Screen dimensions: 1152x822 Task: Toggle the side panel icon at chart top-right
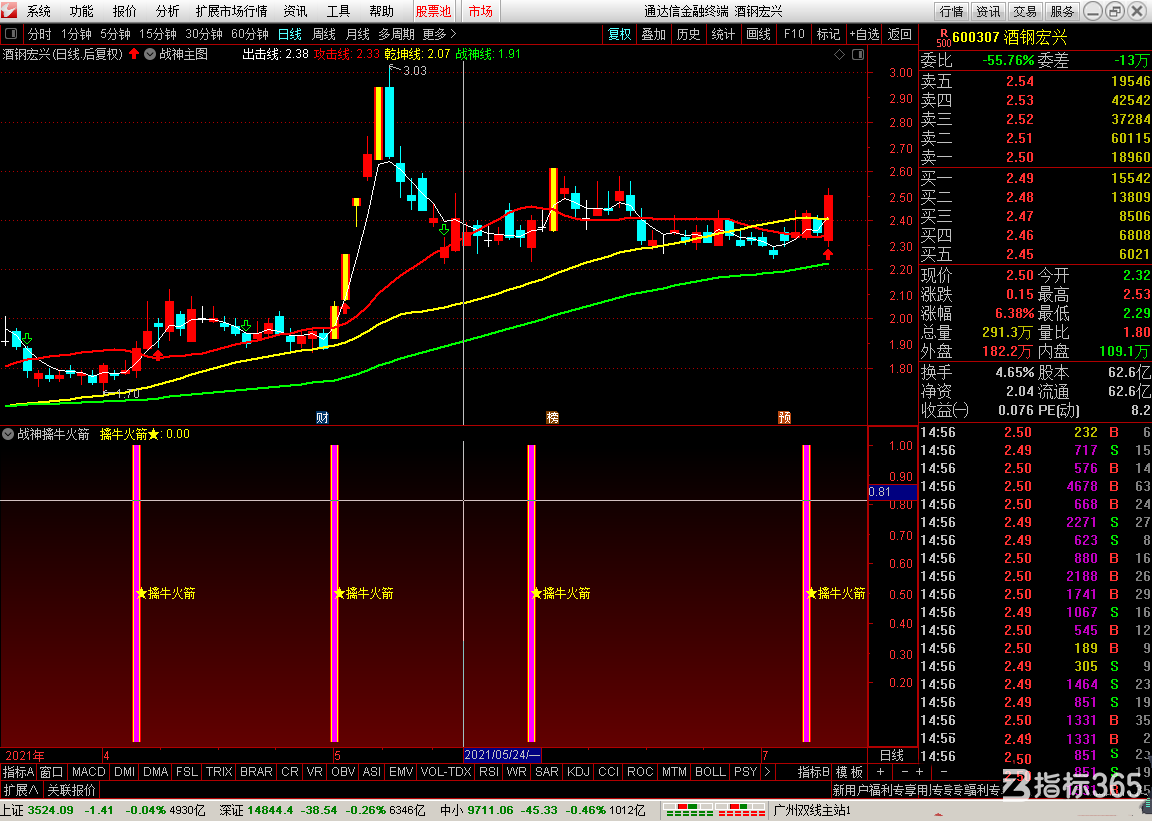(857, 54)
